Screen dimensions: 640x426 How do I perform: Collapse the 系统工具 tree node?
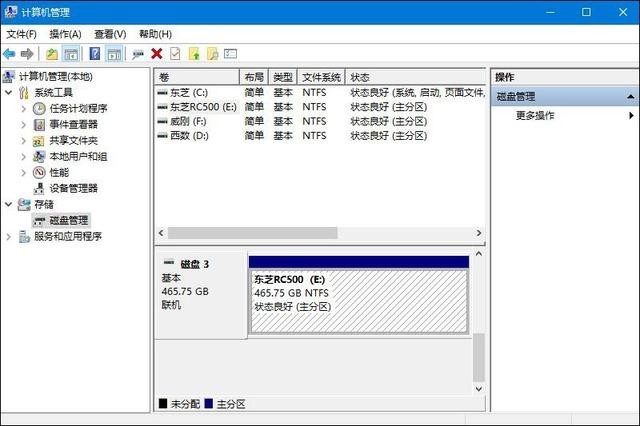(x=9, y=92)
